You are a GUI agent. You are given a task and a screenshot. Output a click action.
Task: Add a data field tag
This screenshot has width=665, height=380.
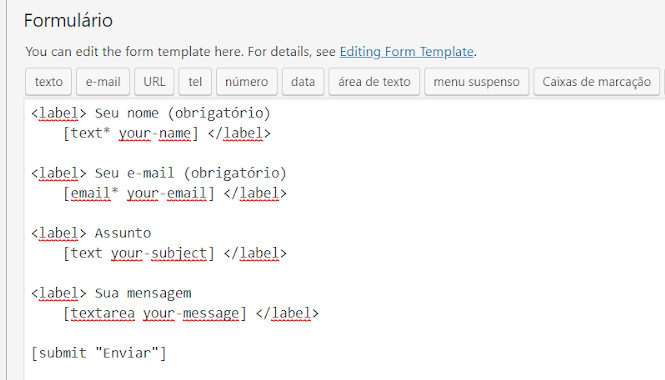click(x=303, y=81)
